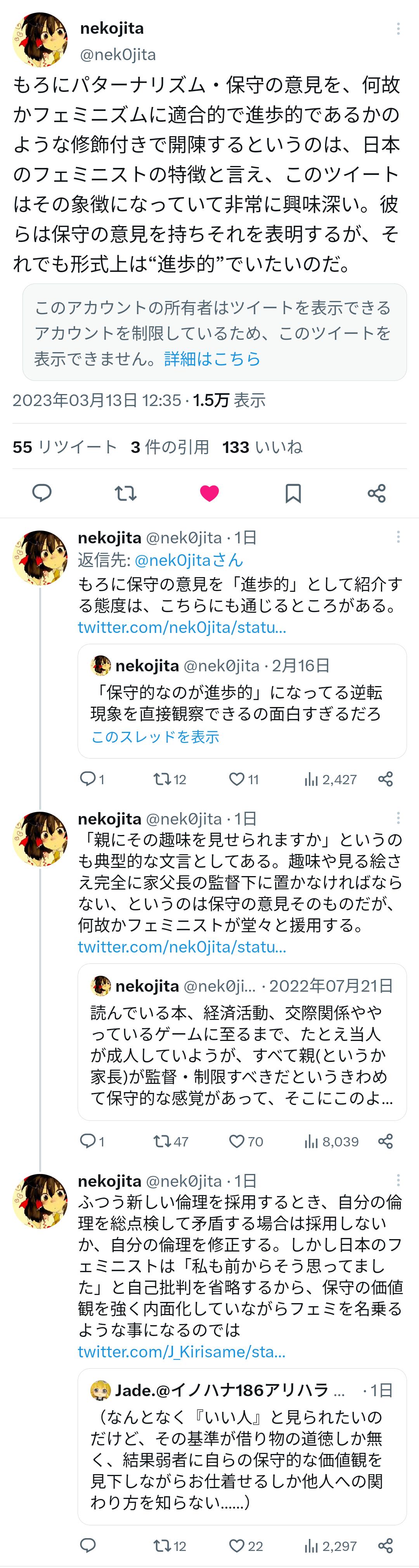Share the main tweet

point(376,493)
